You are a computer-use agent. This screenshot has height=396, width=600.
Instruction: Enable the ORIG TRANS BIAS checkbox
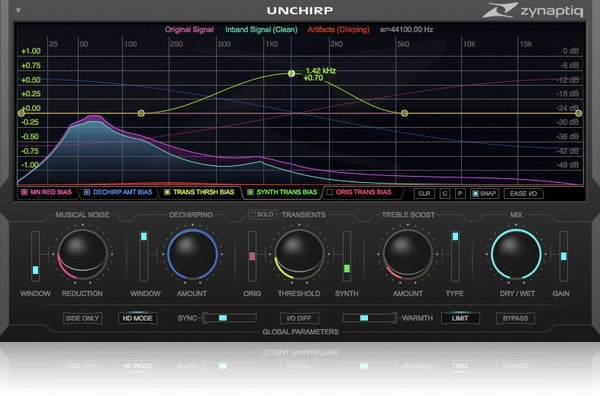pyautogui.click(x=329, y=192)
